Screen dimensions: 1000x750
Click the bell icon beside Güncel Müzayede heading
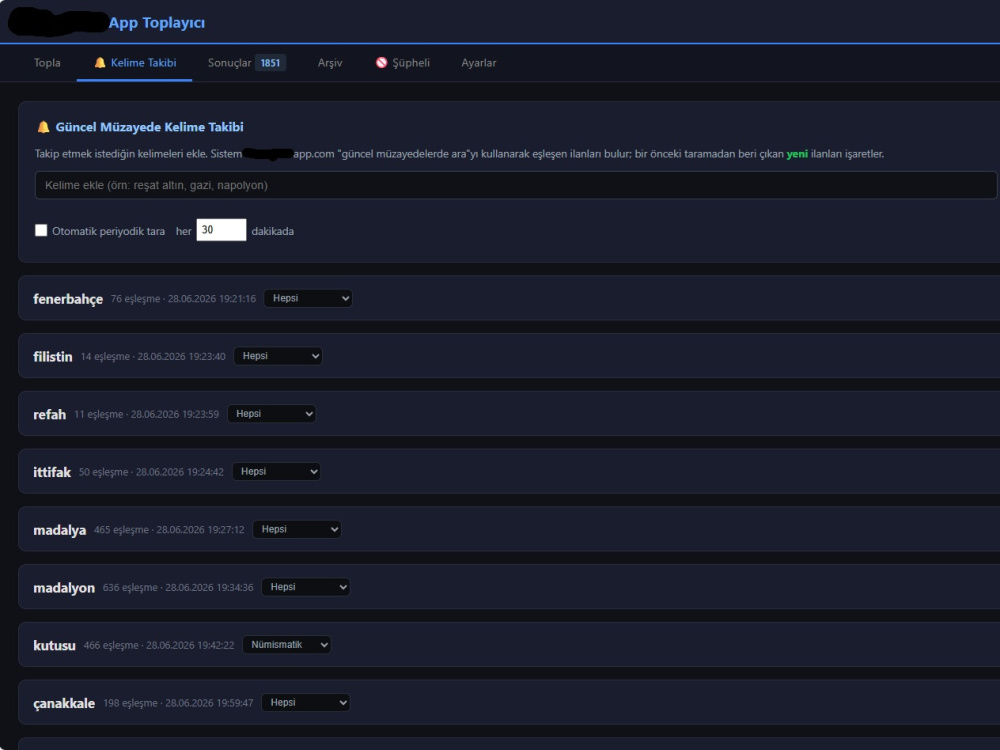pos(43,127)
